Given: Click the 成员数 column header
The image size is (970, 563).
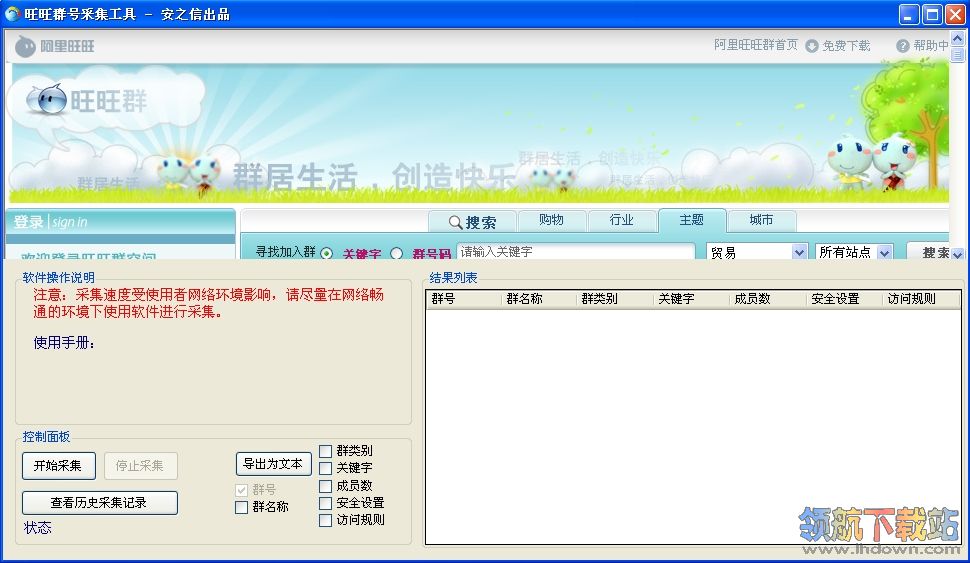Looking at the screenshot, I should pyautogui.click(x=768, y=299).
